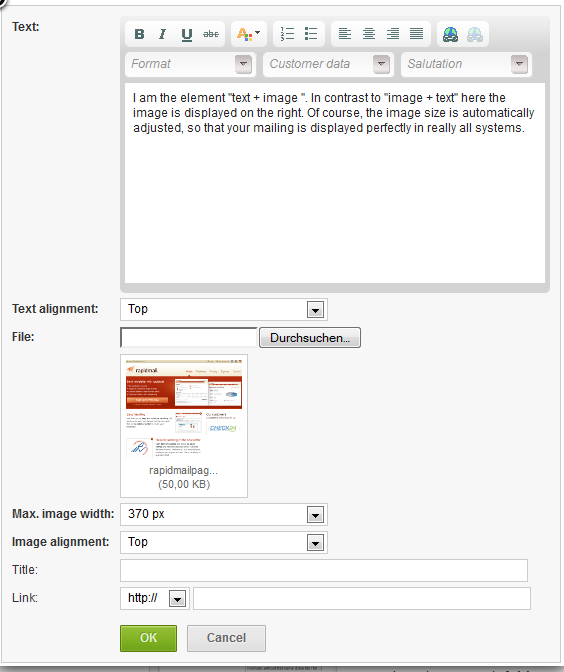The width and height of the screenshot is (564, 672).
Task: Select the rapidmail page image thumbnail
Action: (x=184, y=409)
